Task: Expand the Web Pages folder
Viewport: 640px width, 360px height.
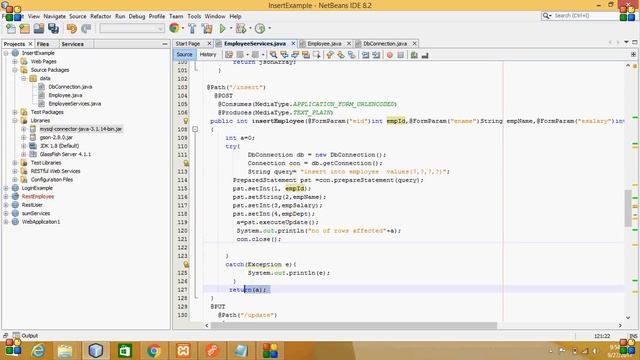Action: pos(15,62)
